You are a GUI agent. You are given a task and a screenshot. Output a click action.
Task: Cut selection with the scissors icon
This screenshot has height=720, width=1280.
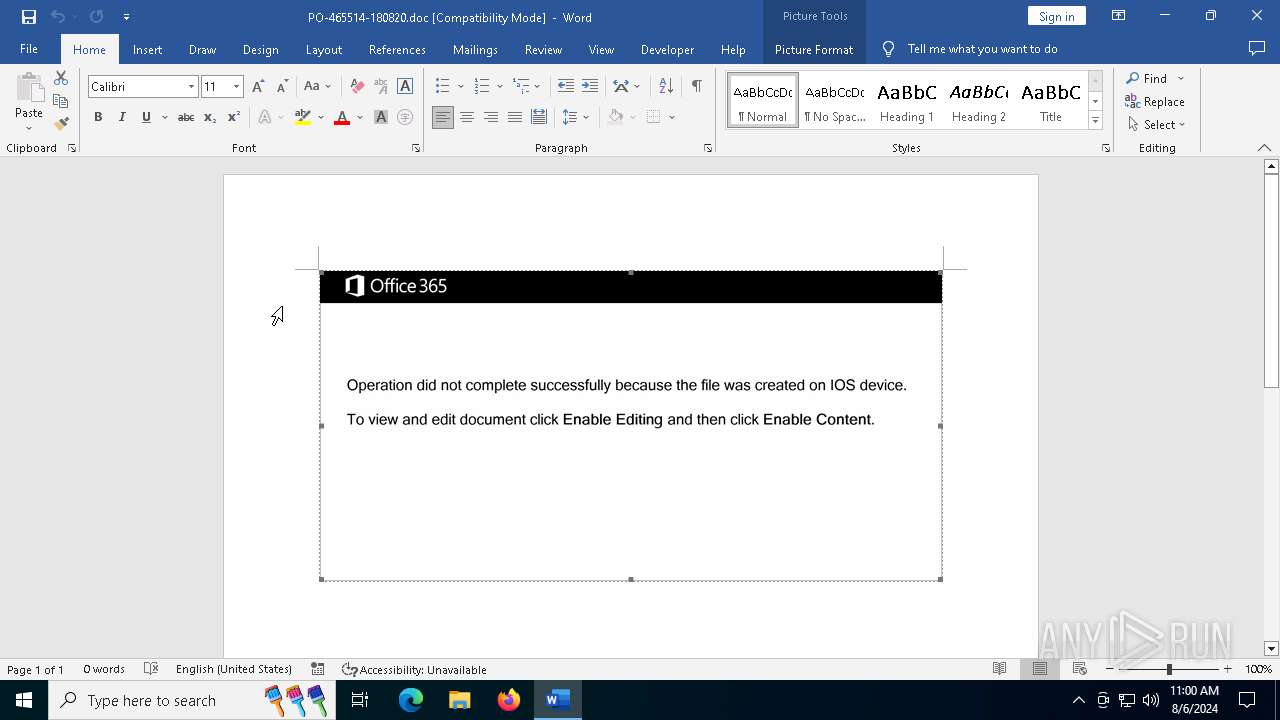coord(61,78)
